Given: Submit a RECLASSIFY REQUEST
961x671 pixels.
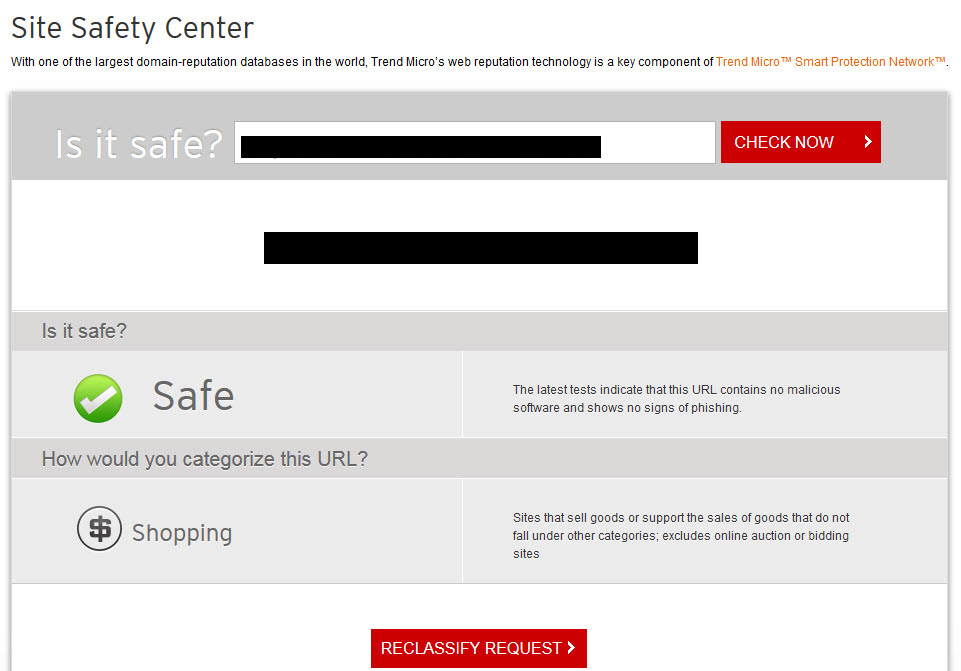Looking at the screenshot, I should click(x=478, y=648).
